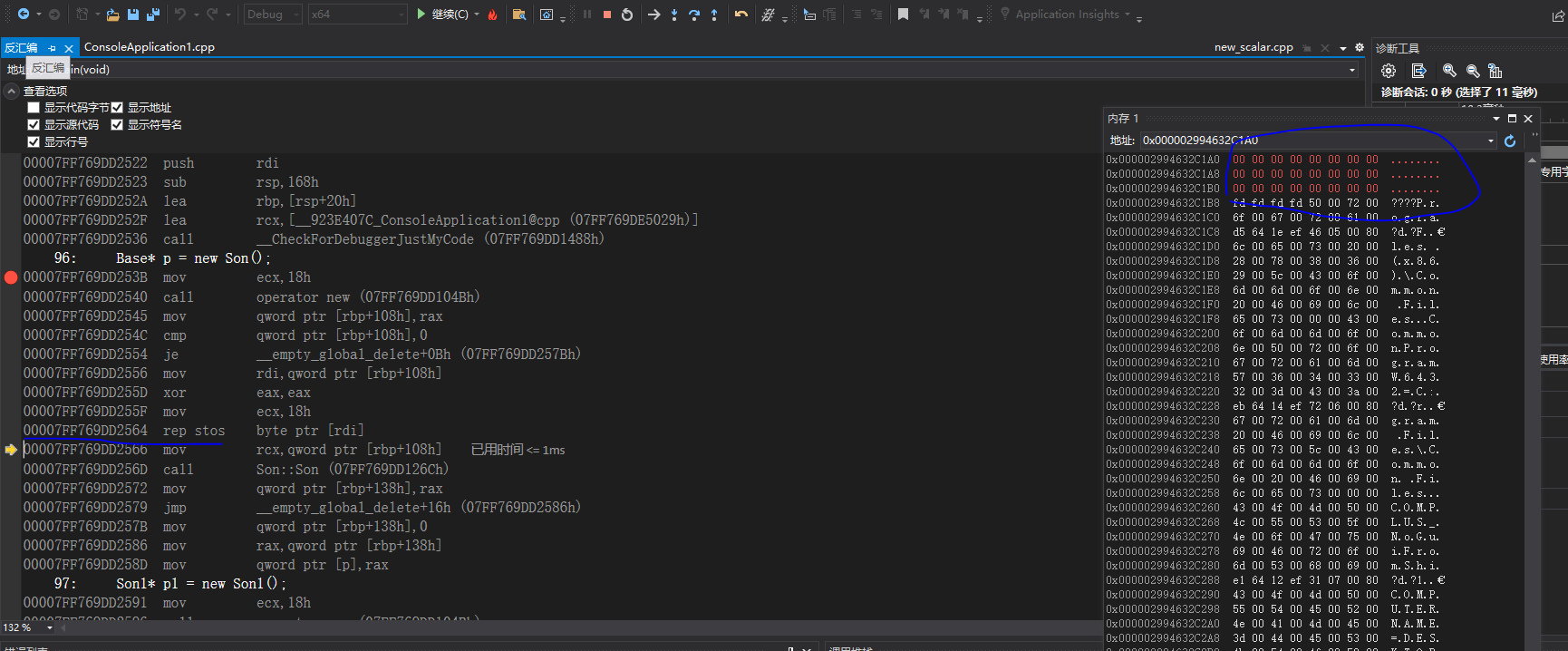This screenshot has height=651, width=1568.
Task: Switch to the new_scalar.cpp tab
Action: click(1253, 47)
